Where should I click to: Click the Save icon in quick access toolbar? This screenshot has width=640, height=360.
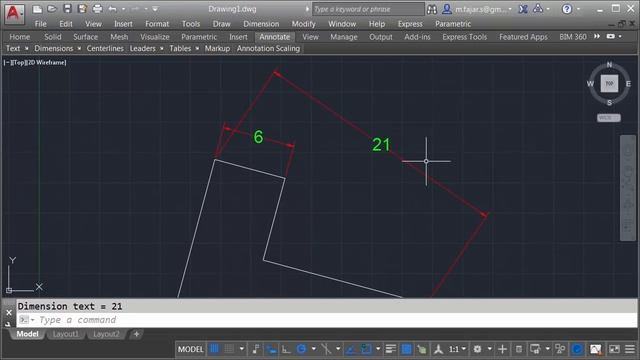[67, 9]
